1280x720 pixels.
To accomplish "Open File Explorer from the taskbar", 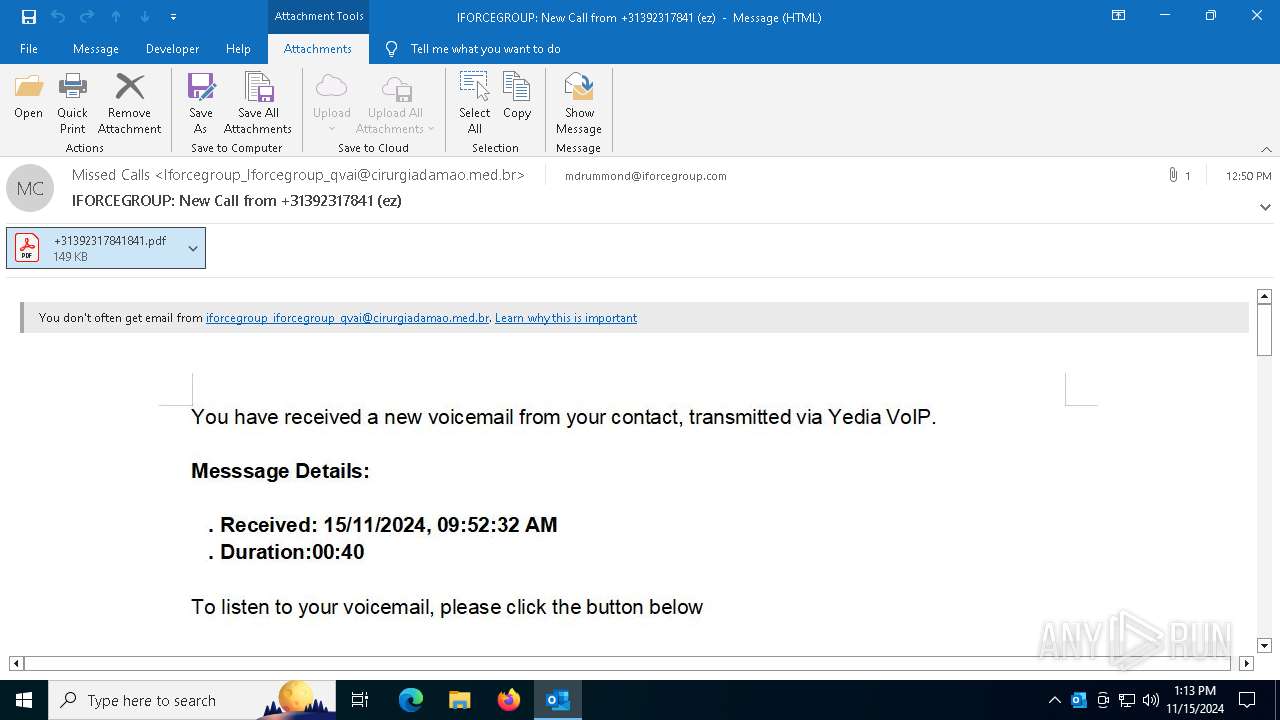I will [x=459, y=700].
